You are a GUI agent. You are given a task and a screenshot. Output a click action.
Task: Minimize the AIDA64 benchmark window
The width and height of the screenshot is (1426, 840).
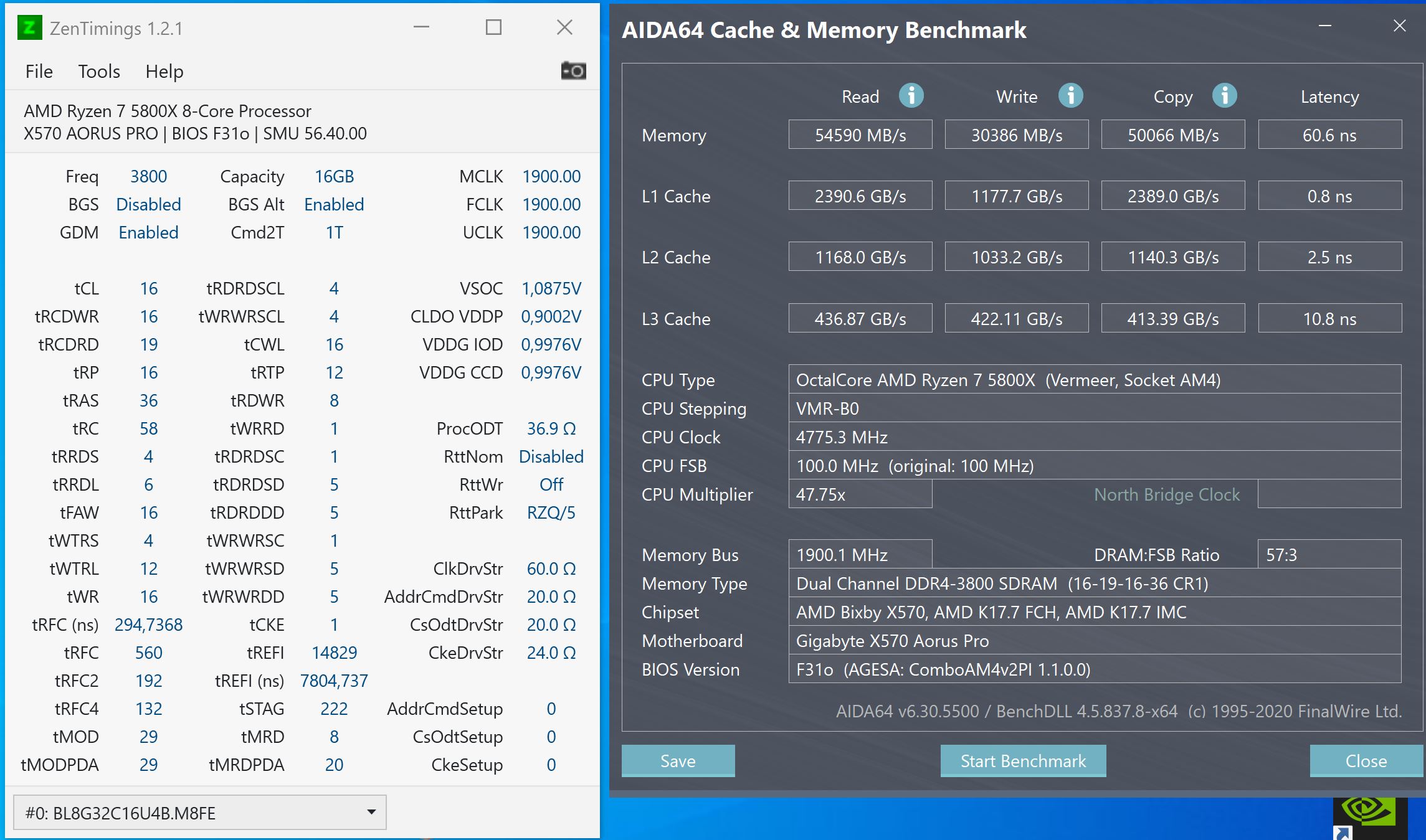coord(1325,26)
